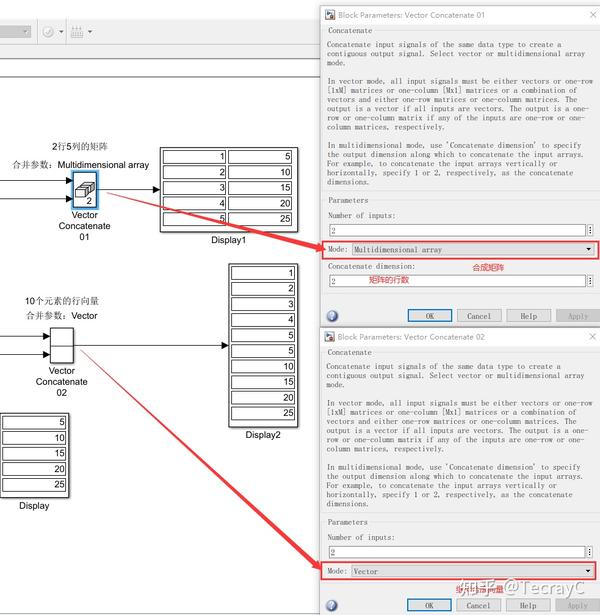
Task: Click the 'Concatenate dimension:' label
Action: pyautogui.click(x=371, y=266)
